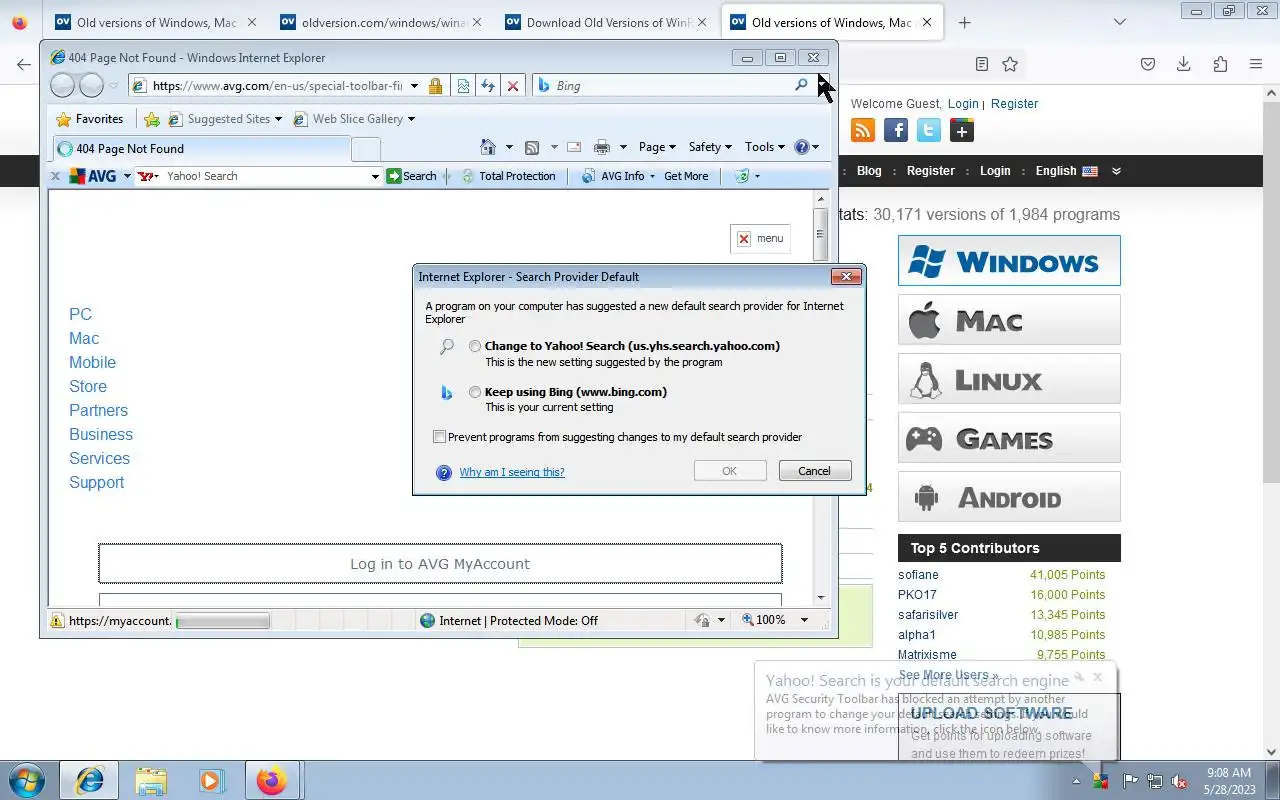The image size is (1280, 800).
Task: Click the Feeds icon in IE command bar
Action: pyautogui.click(x=532, y=147)
